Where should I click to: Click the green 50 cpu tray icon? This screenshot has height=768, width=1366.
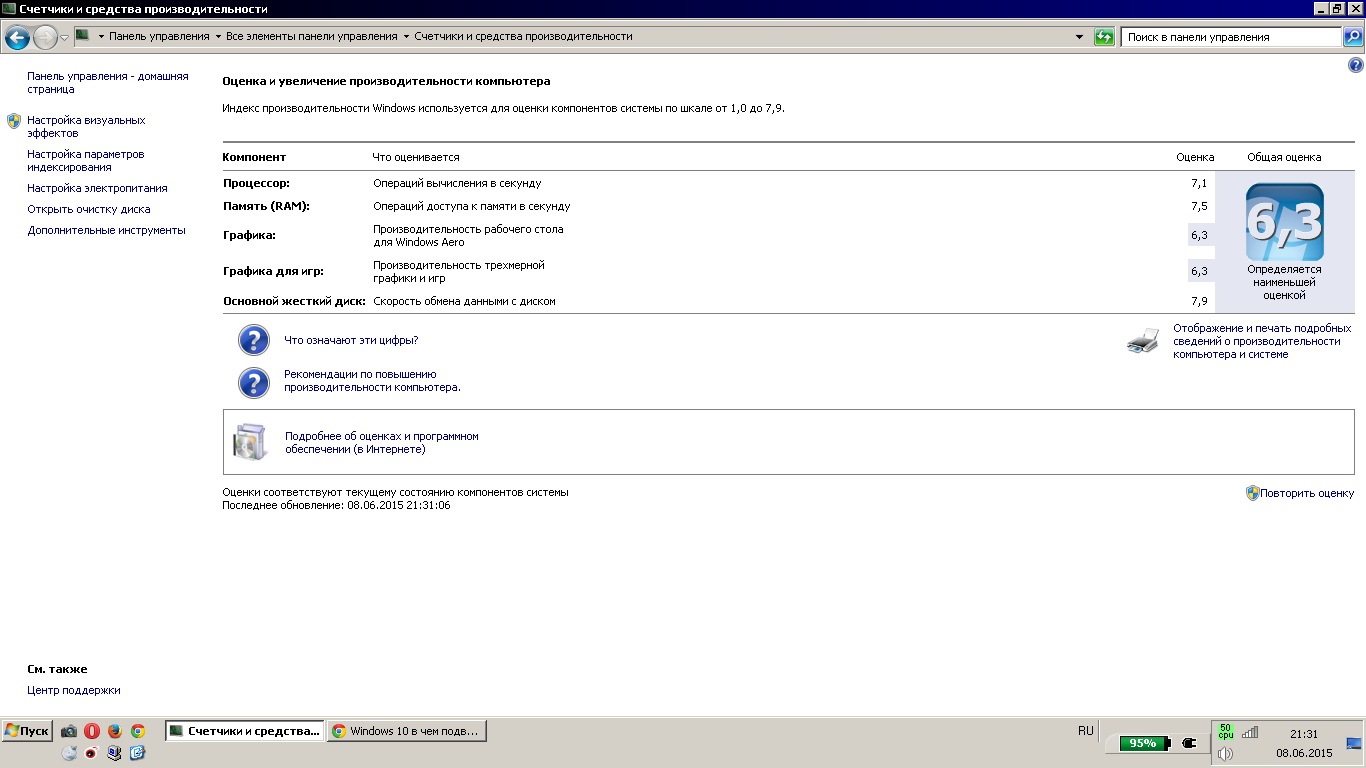[1226, 731]
